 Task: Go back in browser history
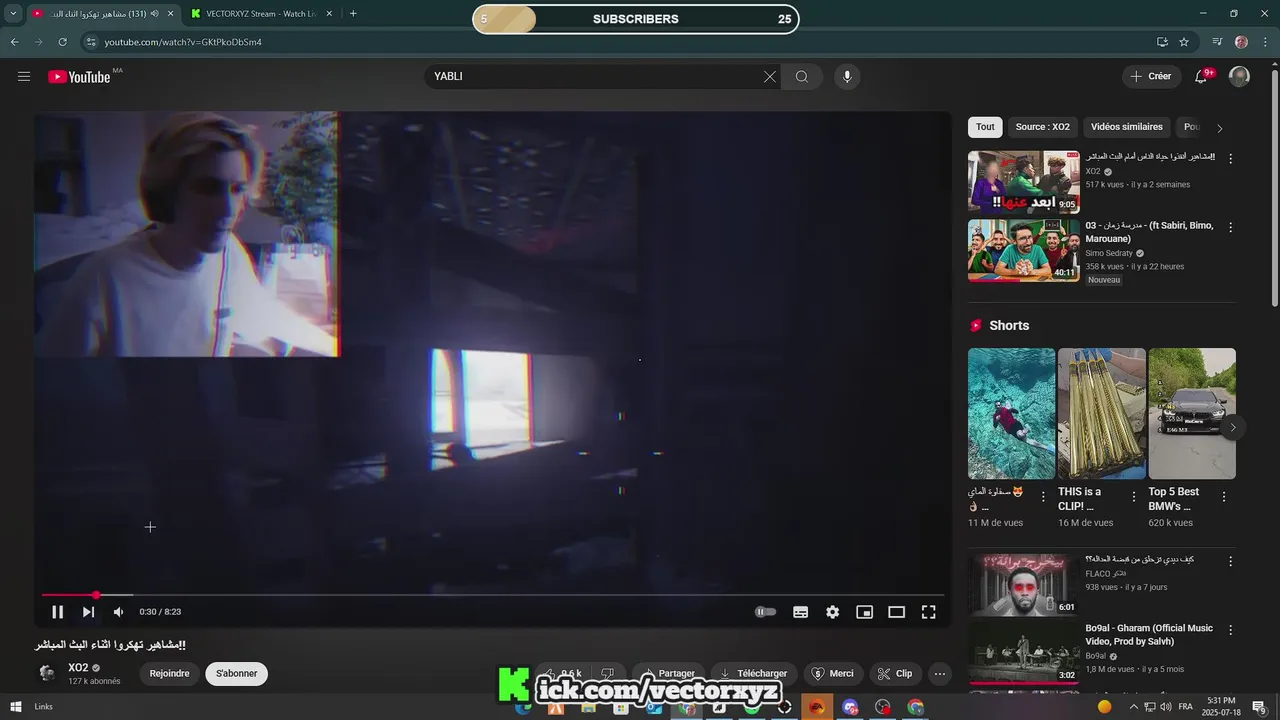[x=14, y=42]
